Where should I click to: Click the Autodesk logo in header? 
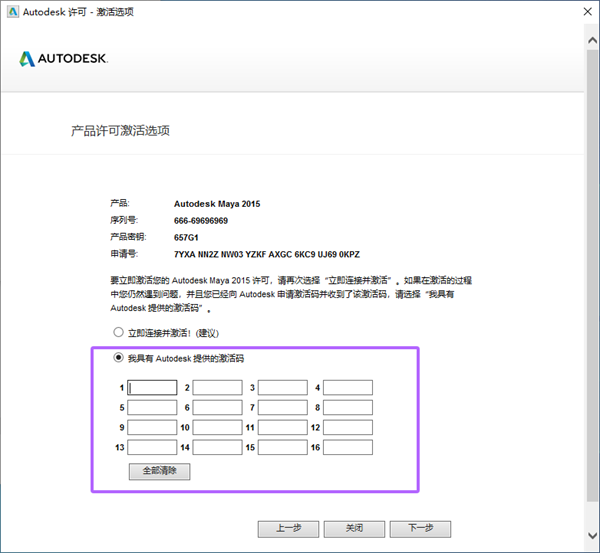point(62,59)
